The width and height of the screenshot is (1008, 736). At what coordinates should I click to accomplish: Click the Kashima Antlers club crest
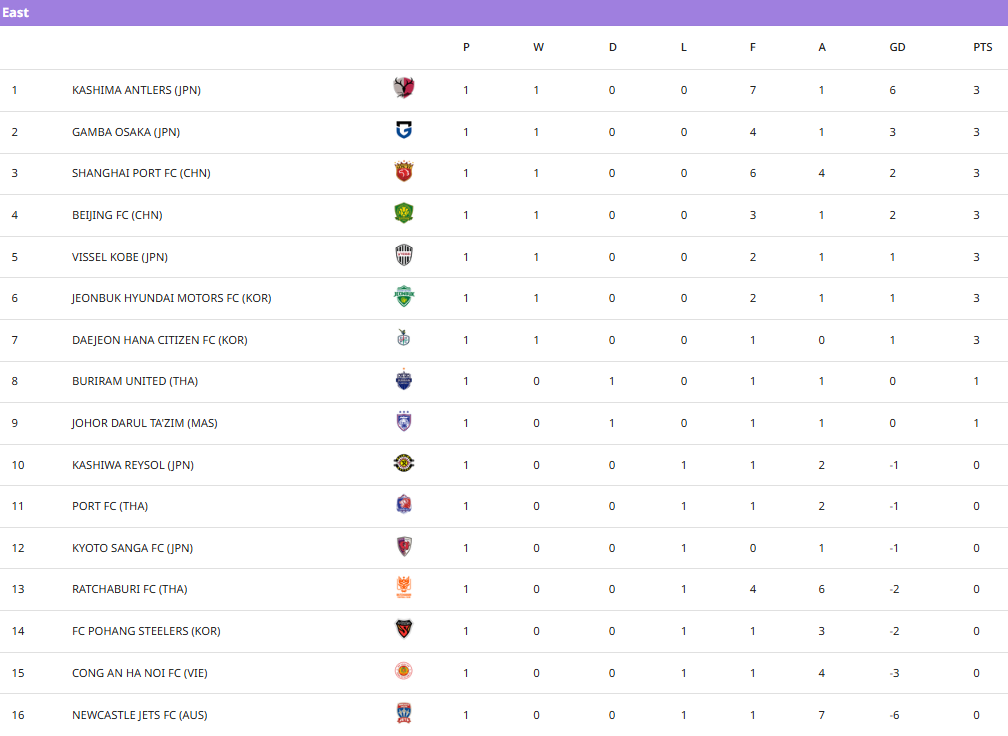pos(404,87)
